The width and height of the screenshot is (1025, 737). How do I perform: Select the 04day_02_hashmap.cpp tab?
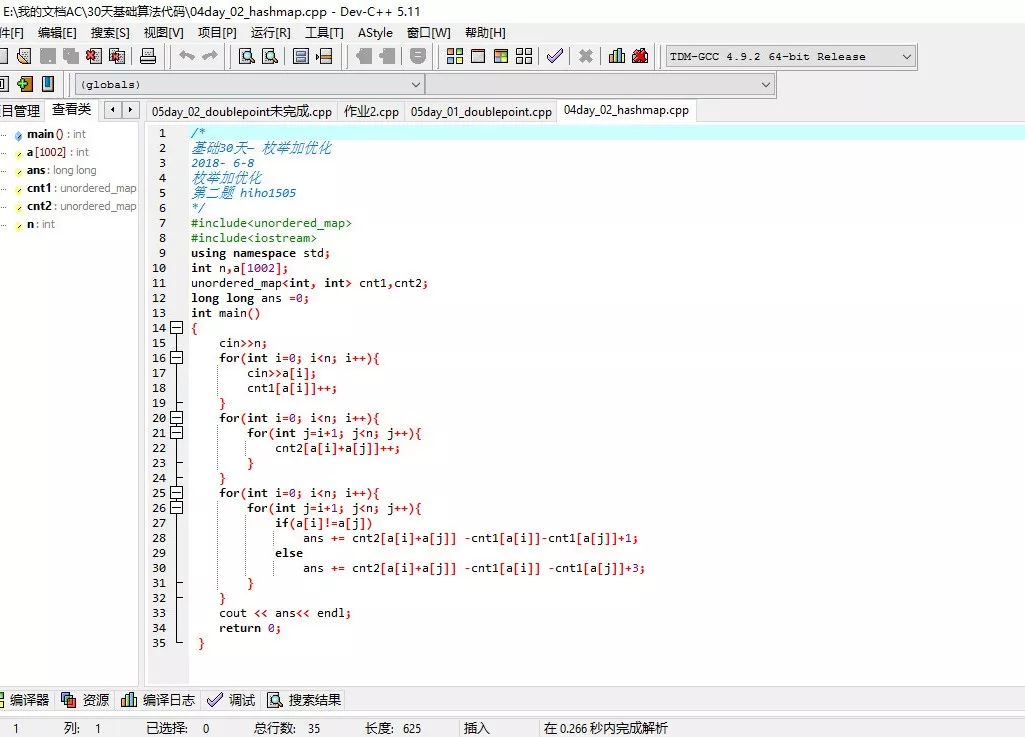pyautogui.click(x=626, y=110)
